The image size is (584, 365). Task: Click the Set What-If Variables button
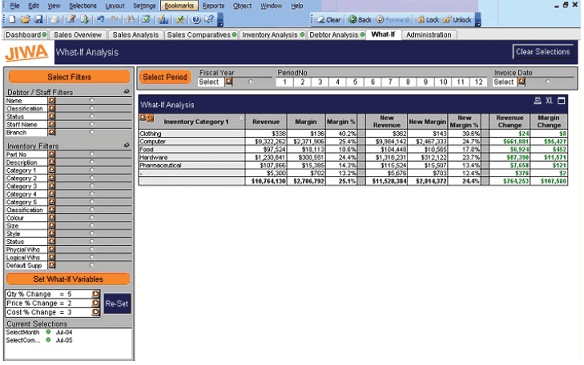68,279
